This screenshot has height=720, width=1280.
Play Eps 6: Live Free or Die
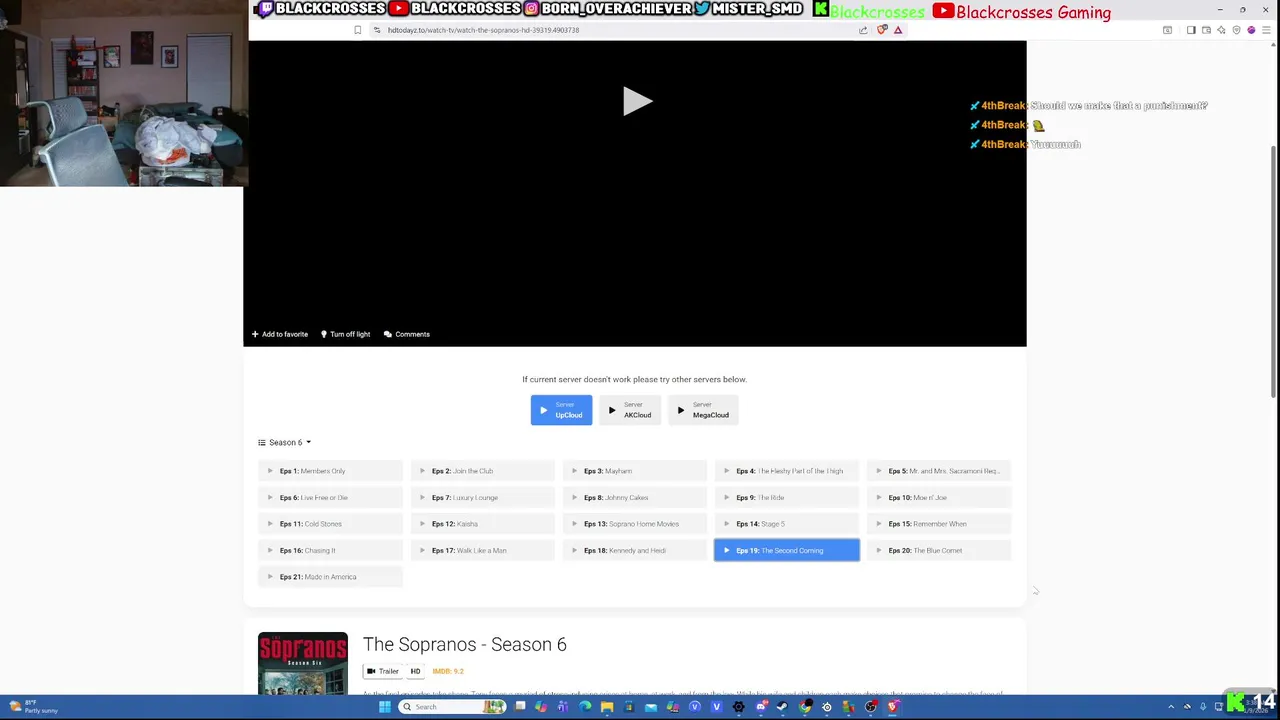[x=330, y=497]
